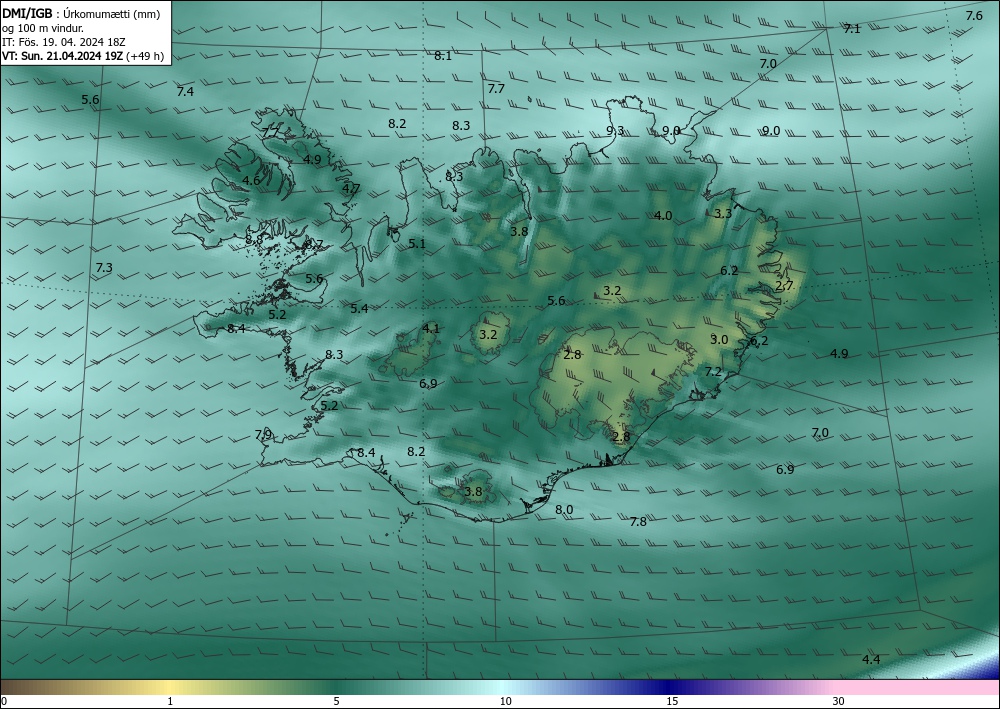Image resolution: width=1000 pixels, height=709 pixels.
Task: Click the map value 4.6 in Westfjords
Action: pyautogui.click(x=251, y=180)
